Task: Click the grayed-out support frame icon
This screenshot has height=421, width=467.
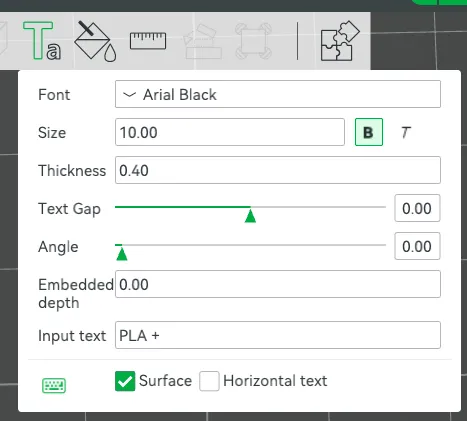Action: click(253, 41)
